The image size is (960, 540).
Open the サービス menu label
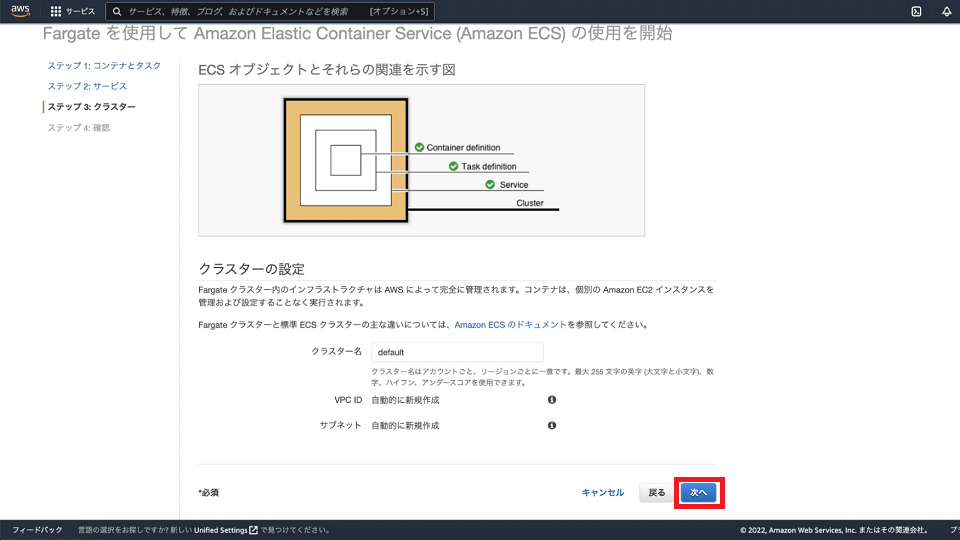[80, 11]
